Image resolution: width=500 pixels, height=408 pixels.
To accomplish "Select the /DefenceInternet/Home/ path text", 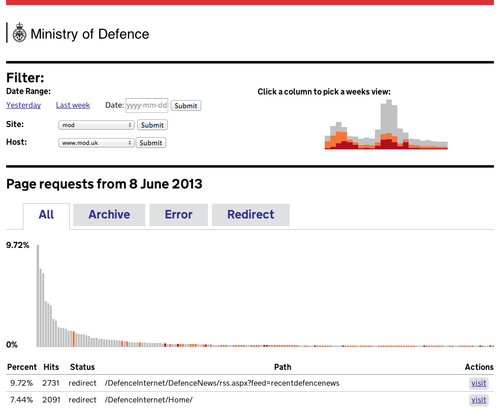I will [149, 400].
